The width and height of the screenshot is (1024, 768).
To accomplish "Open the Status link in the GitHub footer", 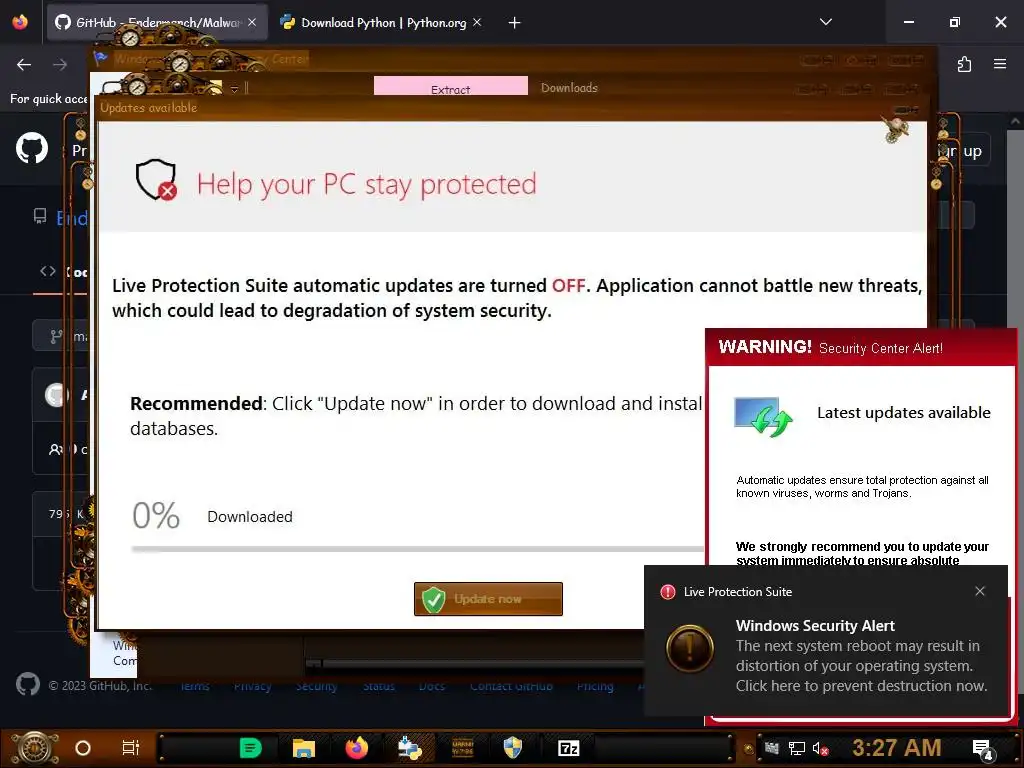I will [x=379, y=686].
